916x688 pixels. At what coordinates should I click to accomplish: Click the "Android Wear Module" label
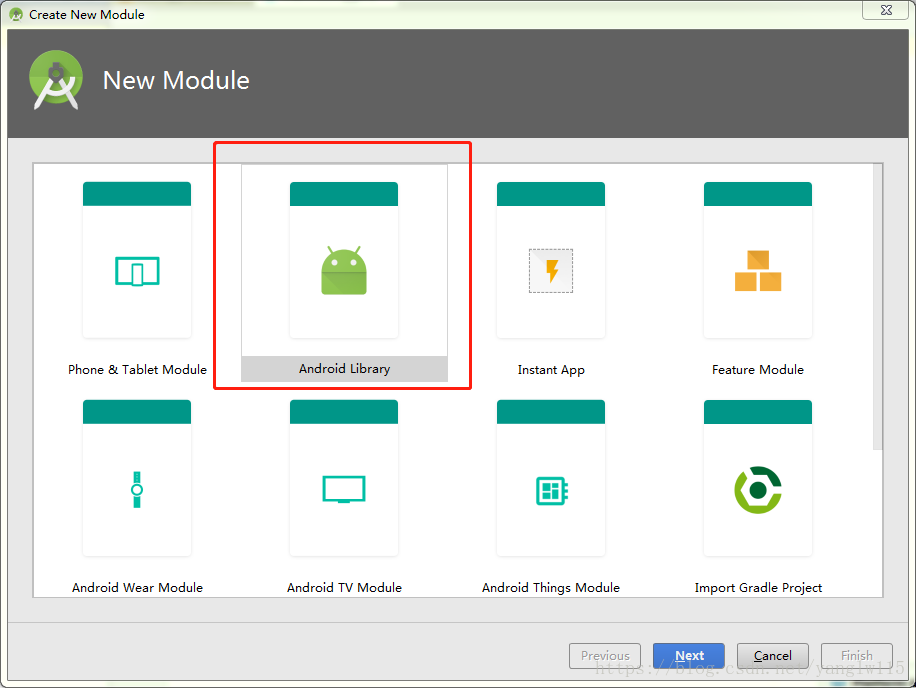137,588
